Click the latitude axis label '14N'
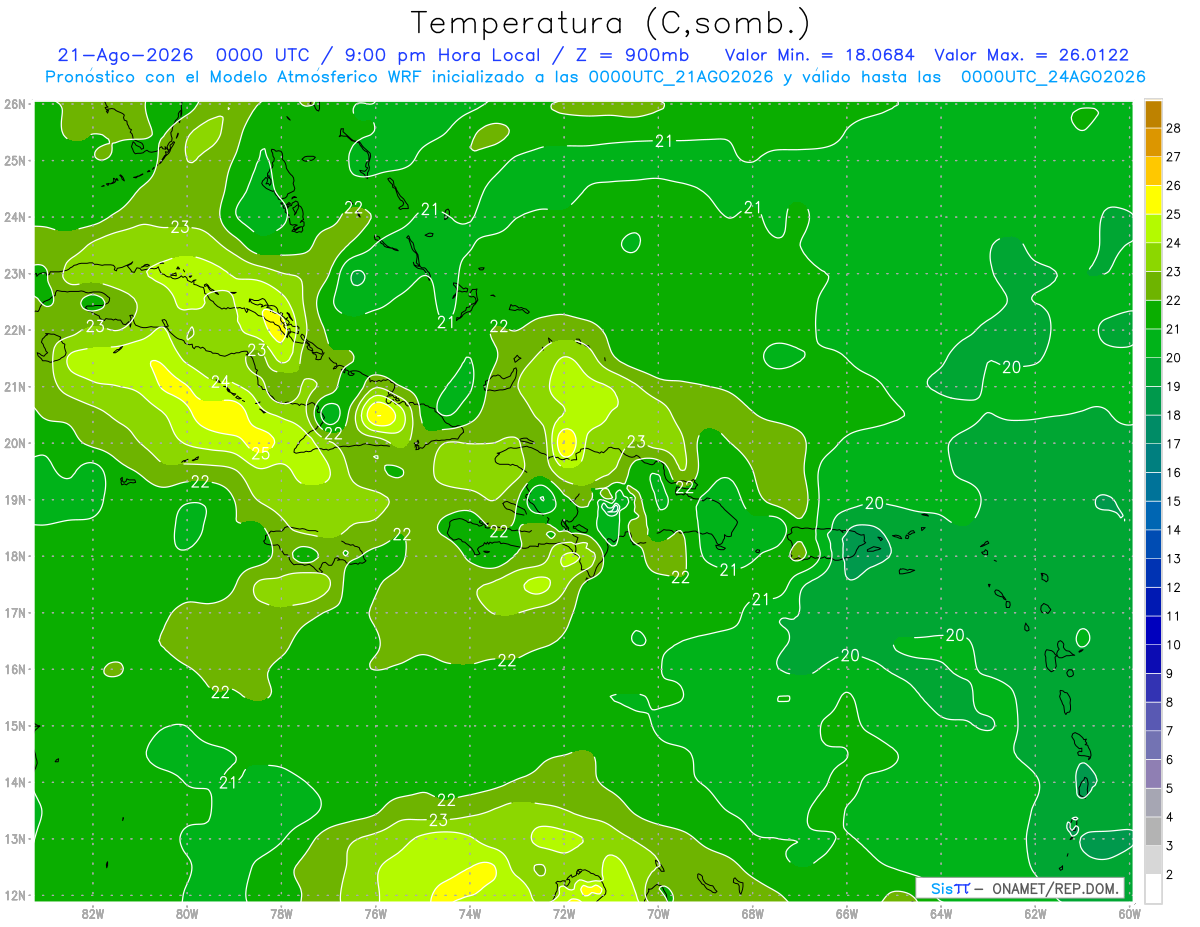 tap(15, 782)
